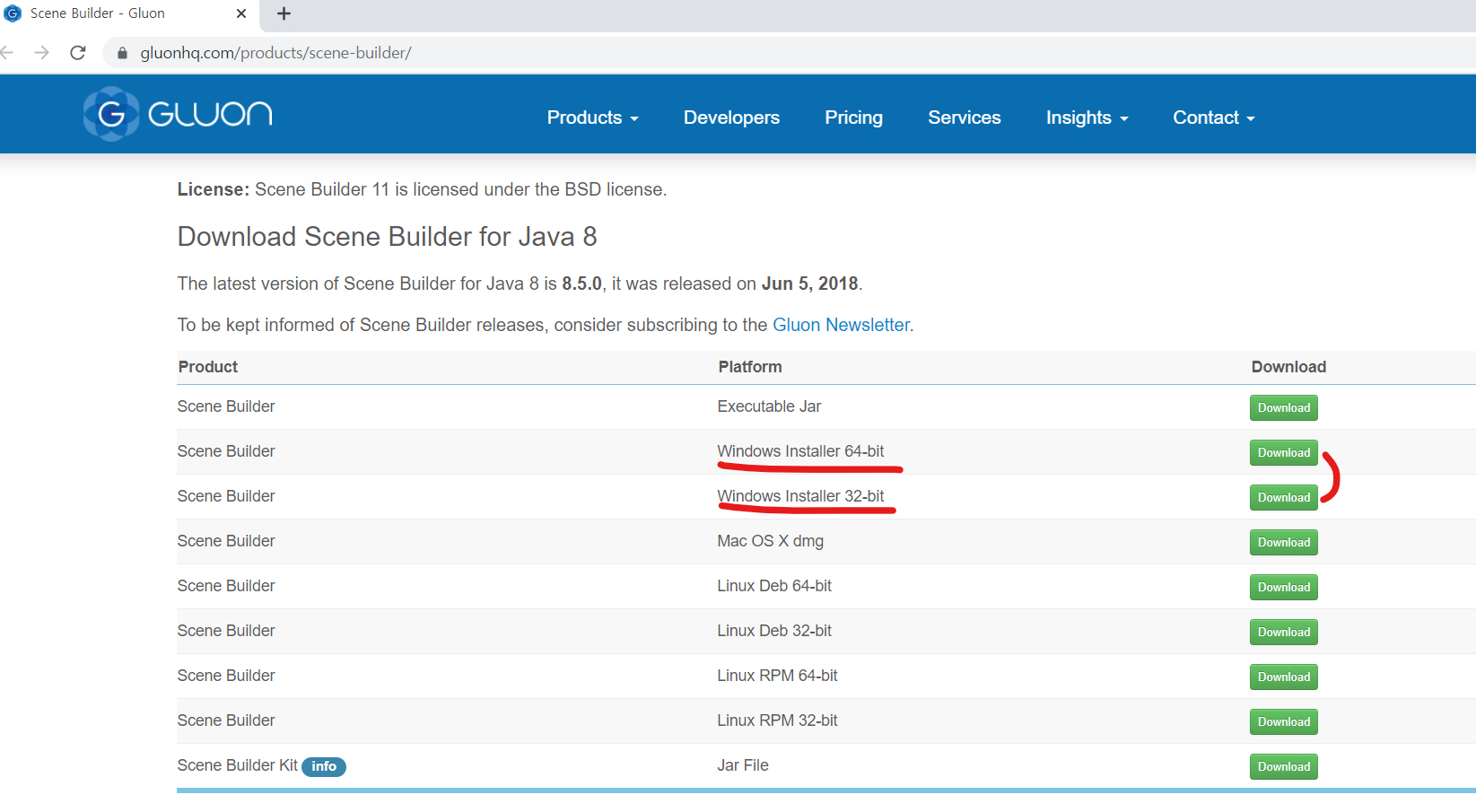Click the 'Linux RPM 64-bit' platform text
Image resolution: width=1476 pixels, height=812 pixels.
tap(777, 676)
